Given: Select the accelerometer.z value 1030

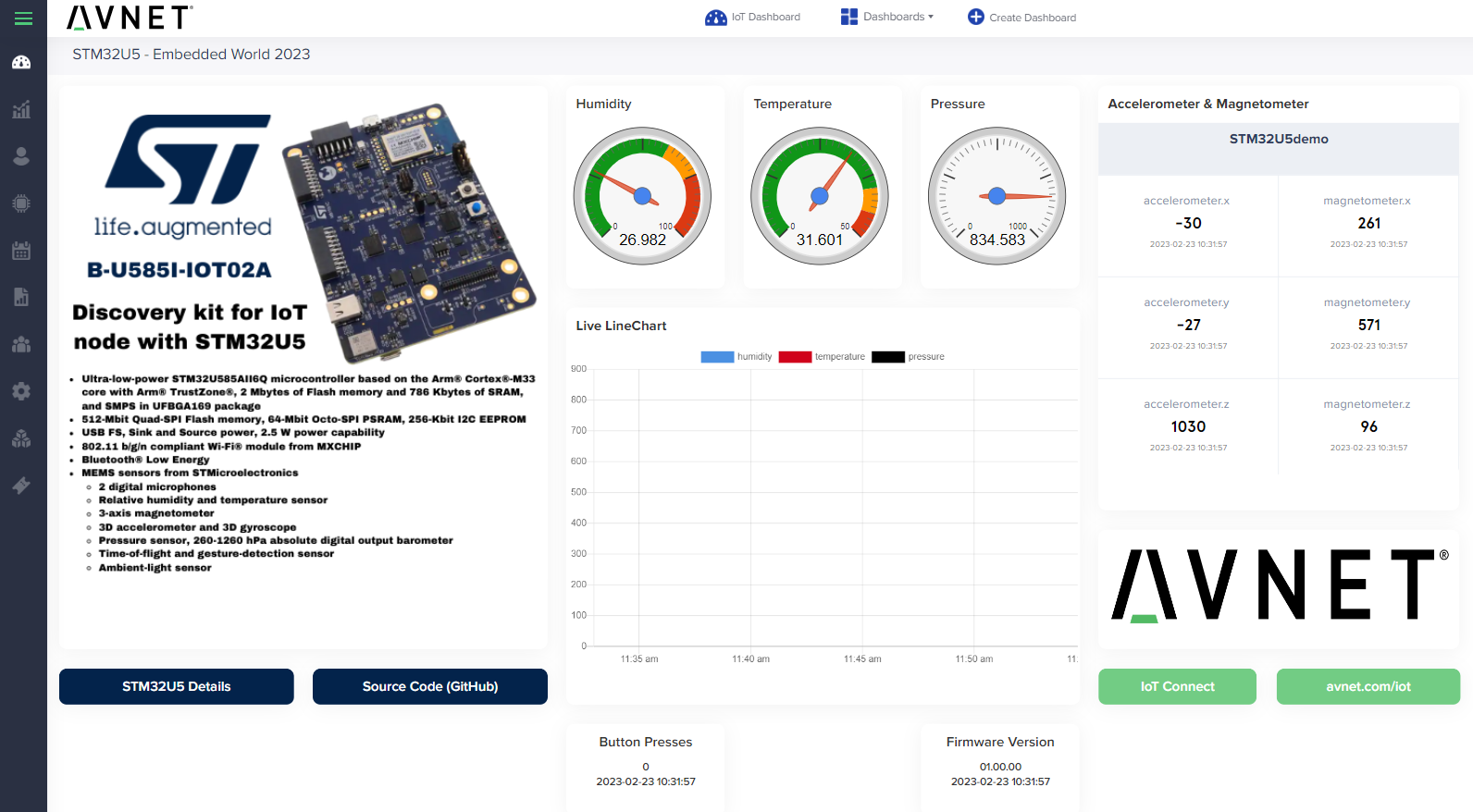Looking at the screenshot, I should pos(1188,426).
